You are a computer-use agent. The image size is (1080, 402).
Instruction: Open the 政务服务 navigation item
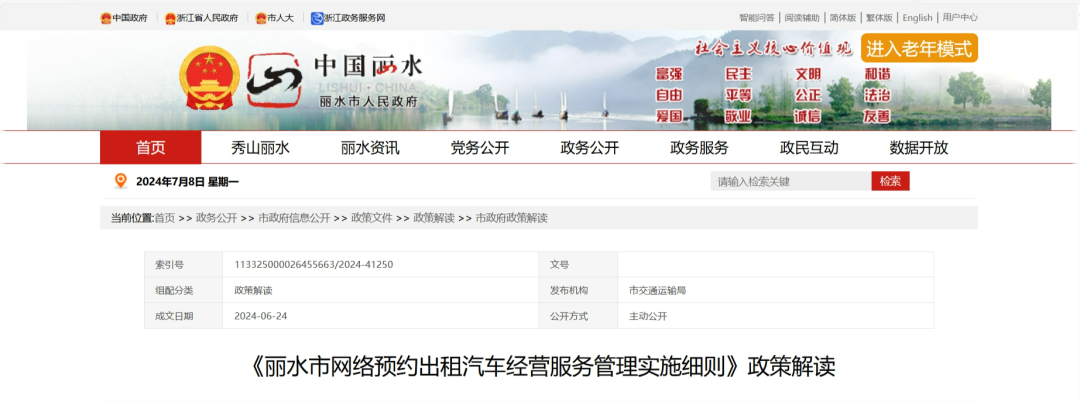point(699,147)
